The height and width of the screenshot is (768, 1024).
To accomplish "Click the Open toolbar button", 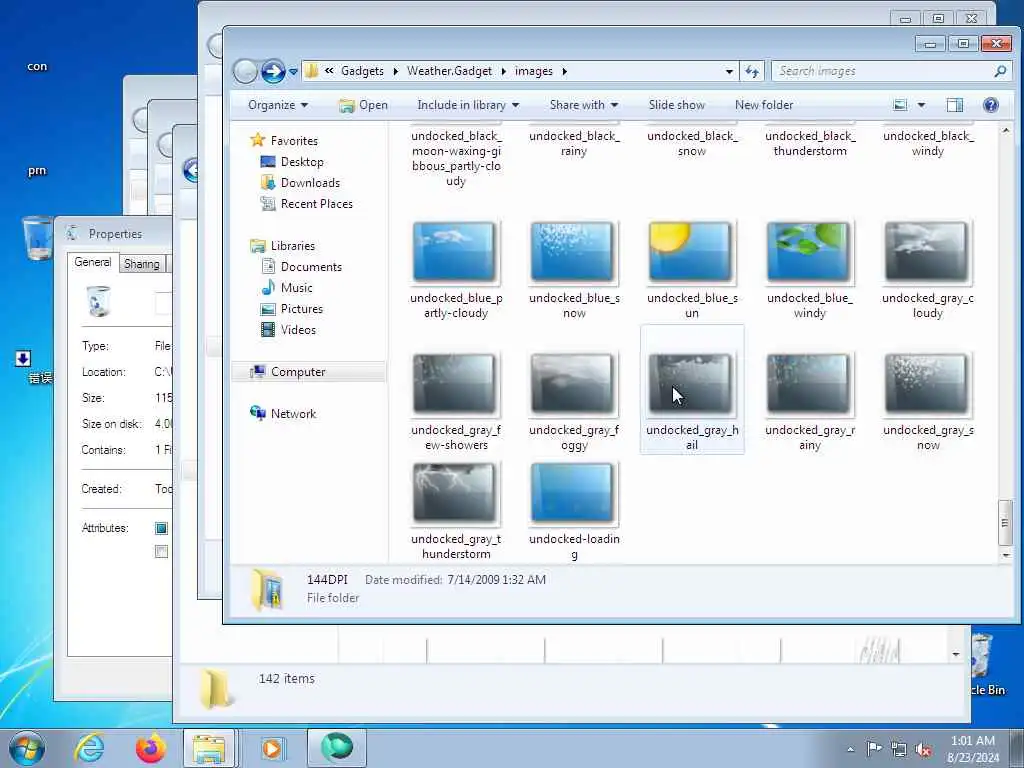I will coord(363,105).
